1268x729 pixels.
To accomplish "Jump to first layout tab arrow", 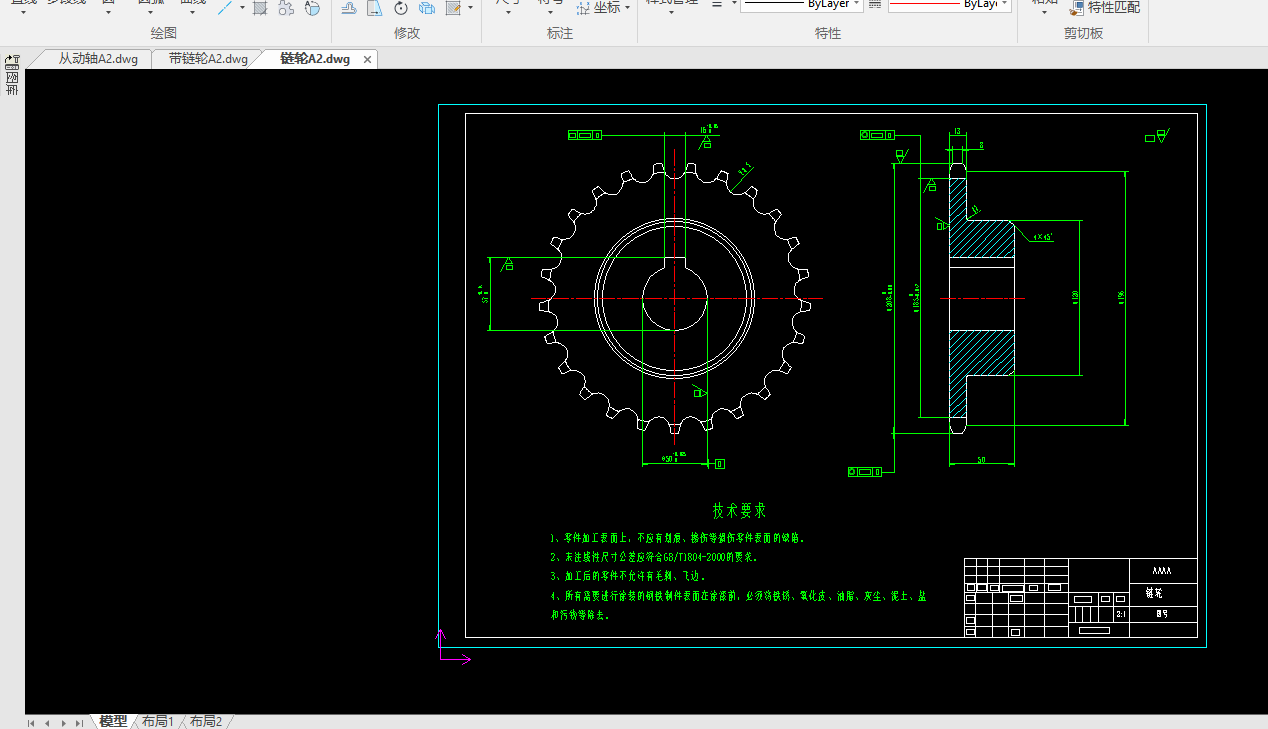I will pyautogui.click(x=31, y=722).
